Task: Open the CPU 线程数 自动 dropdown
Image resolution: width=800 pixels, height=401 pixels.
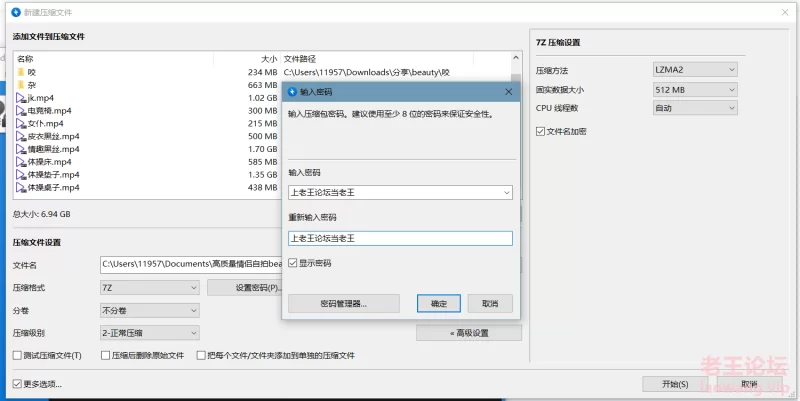Action: [x=695, y=108]
